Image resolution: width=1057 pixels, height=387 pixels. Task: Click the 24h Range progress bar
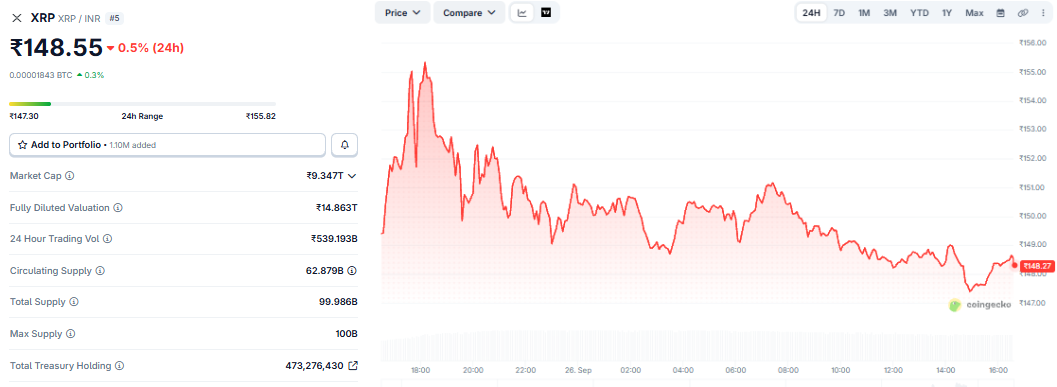click(x=142, y=104)
